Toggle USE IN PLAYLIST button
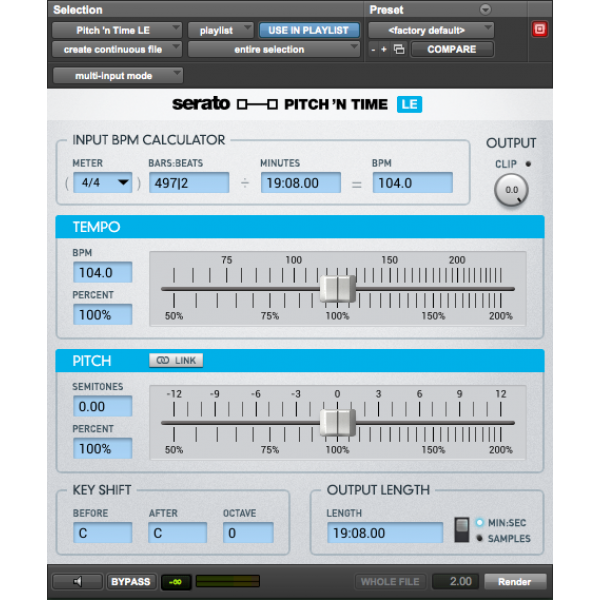The width and height of the screenshot is (600, 600). pos(309,30)
